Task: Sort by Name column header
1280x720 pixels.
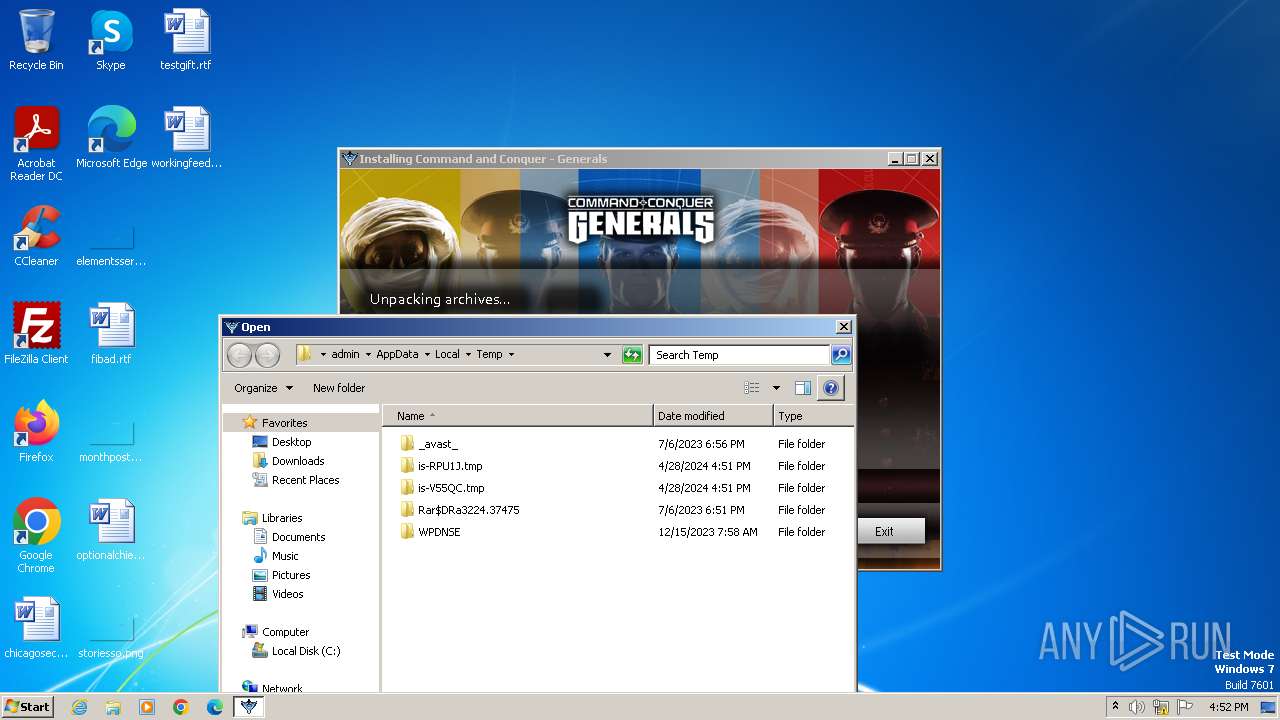Action: (517, 416)
